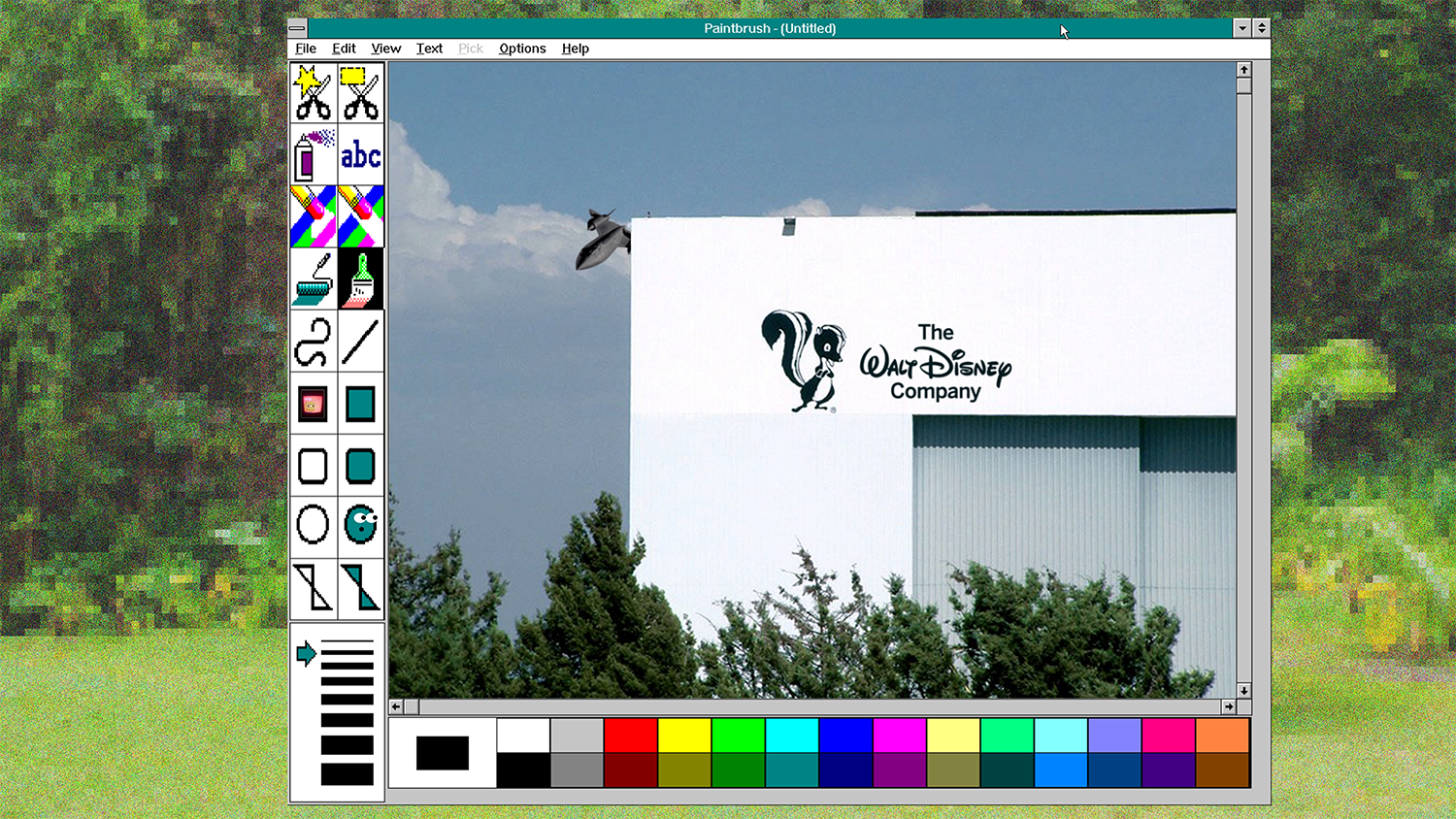Pick the bright green palette color
1456x819 pixels.
pyautogui.click(x=739, y=736)
